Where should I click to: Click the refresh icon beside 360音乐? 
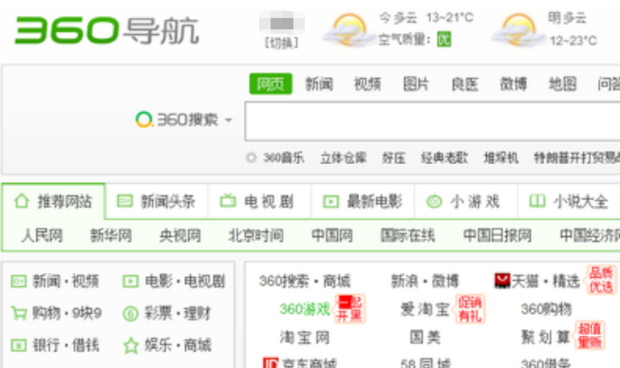click(x=251, y=158)
